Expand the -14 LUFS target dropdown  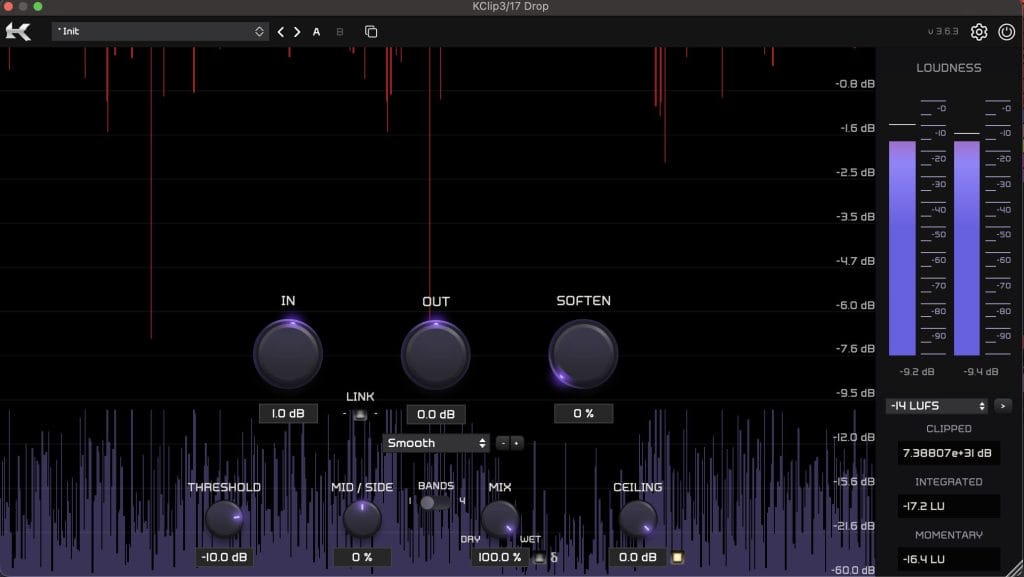937,406
